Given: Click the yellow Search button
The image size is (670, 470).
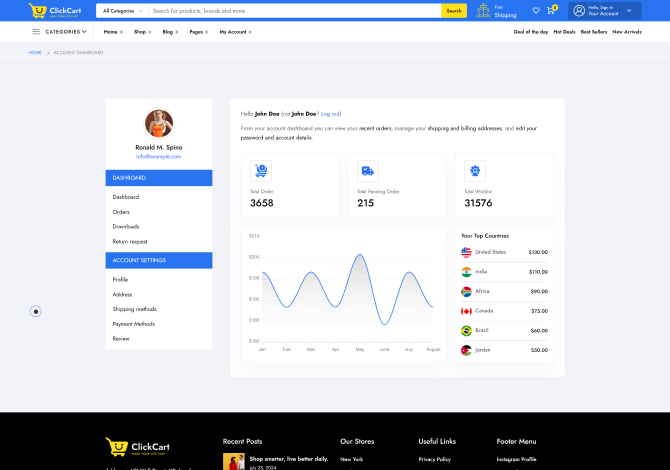Looking at the screenshot, I should point(454,11).
